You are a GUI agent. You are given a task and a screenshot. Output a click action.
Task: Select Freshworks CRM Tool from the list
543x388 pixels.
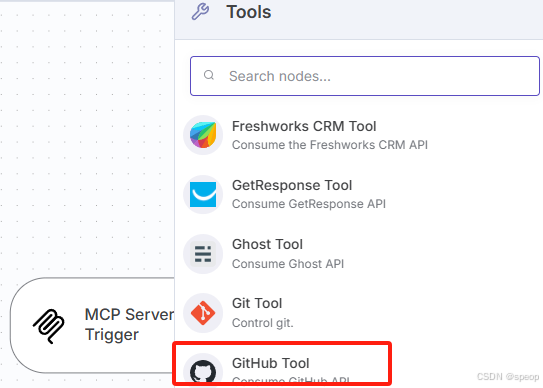[x=359, y=135]
